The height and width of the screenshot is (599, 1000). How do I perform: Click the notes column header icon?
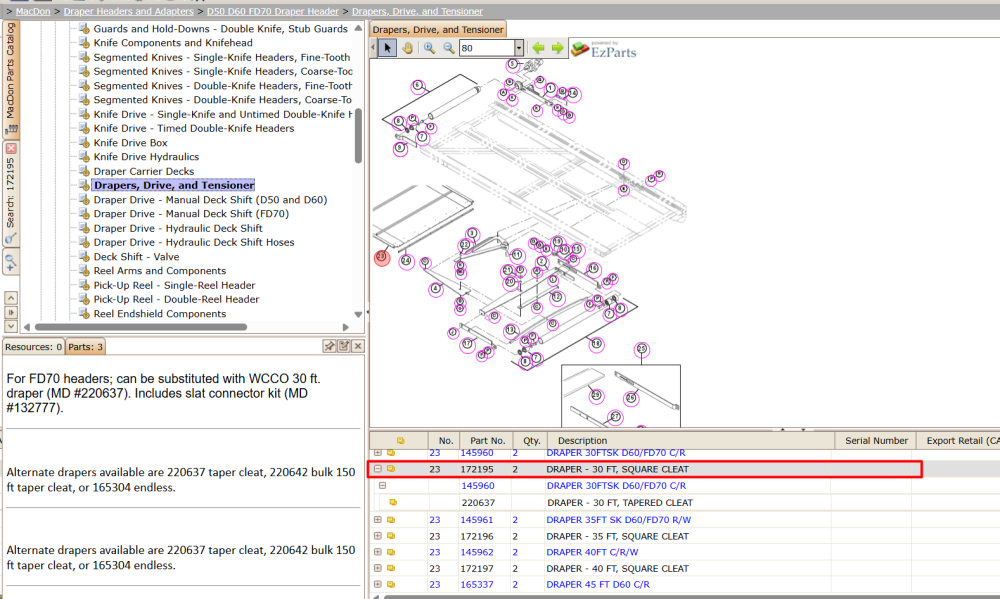coord(401,441)
